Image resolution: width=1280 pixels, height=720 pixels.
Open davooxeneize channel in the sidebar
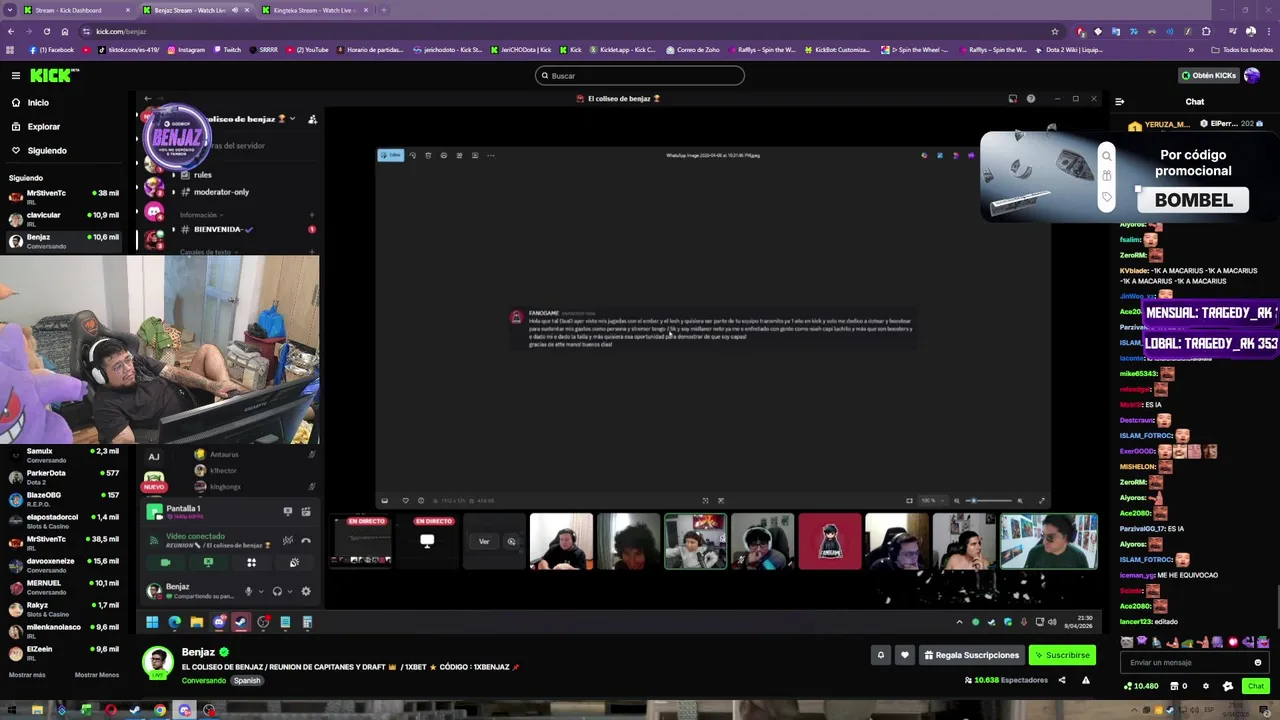pos(64,565)
